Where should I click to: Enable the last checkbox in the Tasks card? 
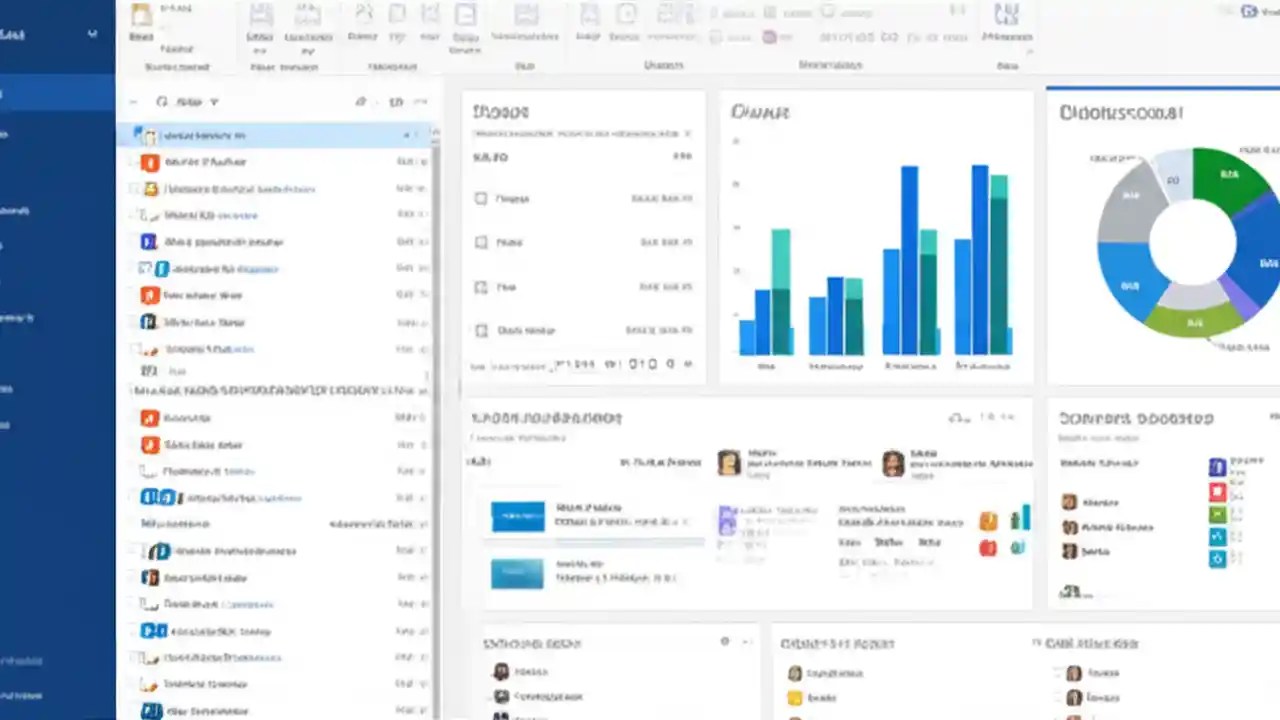481,330
